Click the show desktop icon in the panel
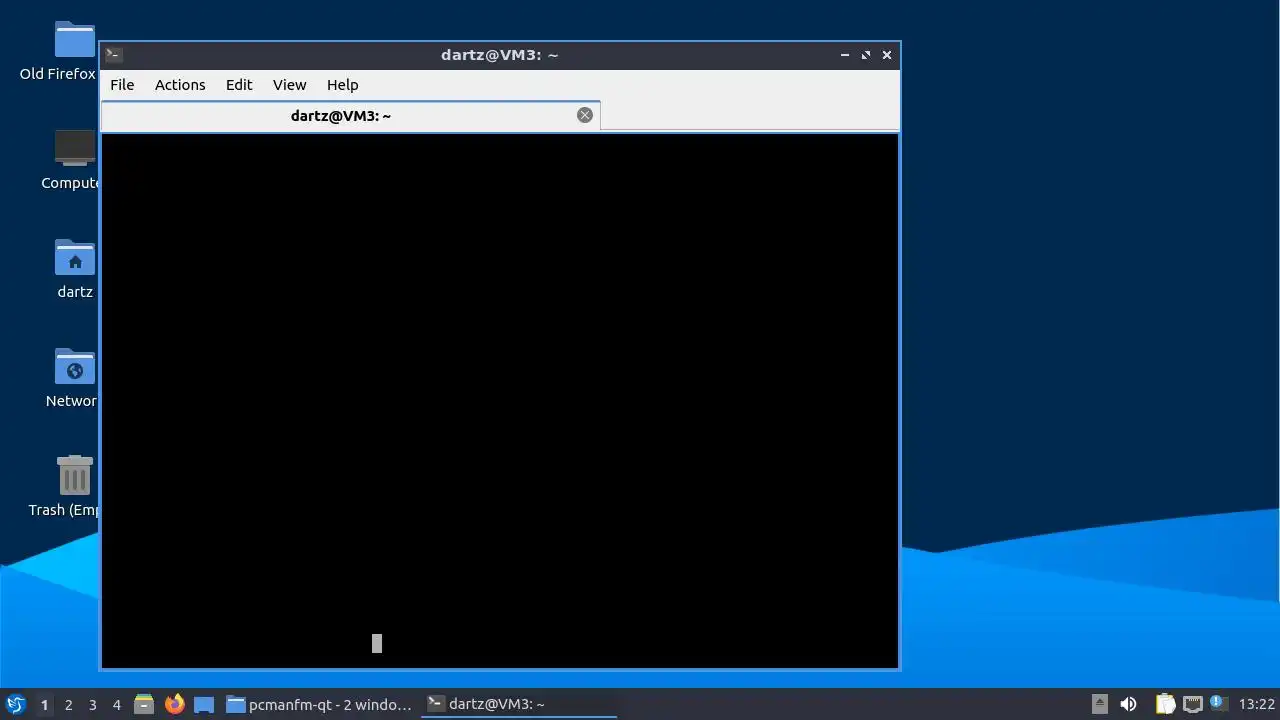The width and height of the screenshot is (1280, 720). 204,704
